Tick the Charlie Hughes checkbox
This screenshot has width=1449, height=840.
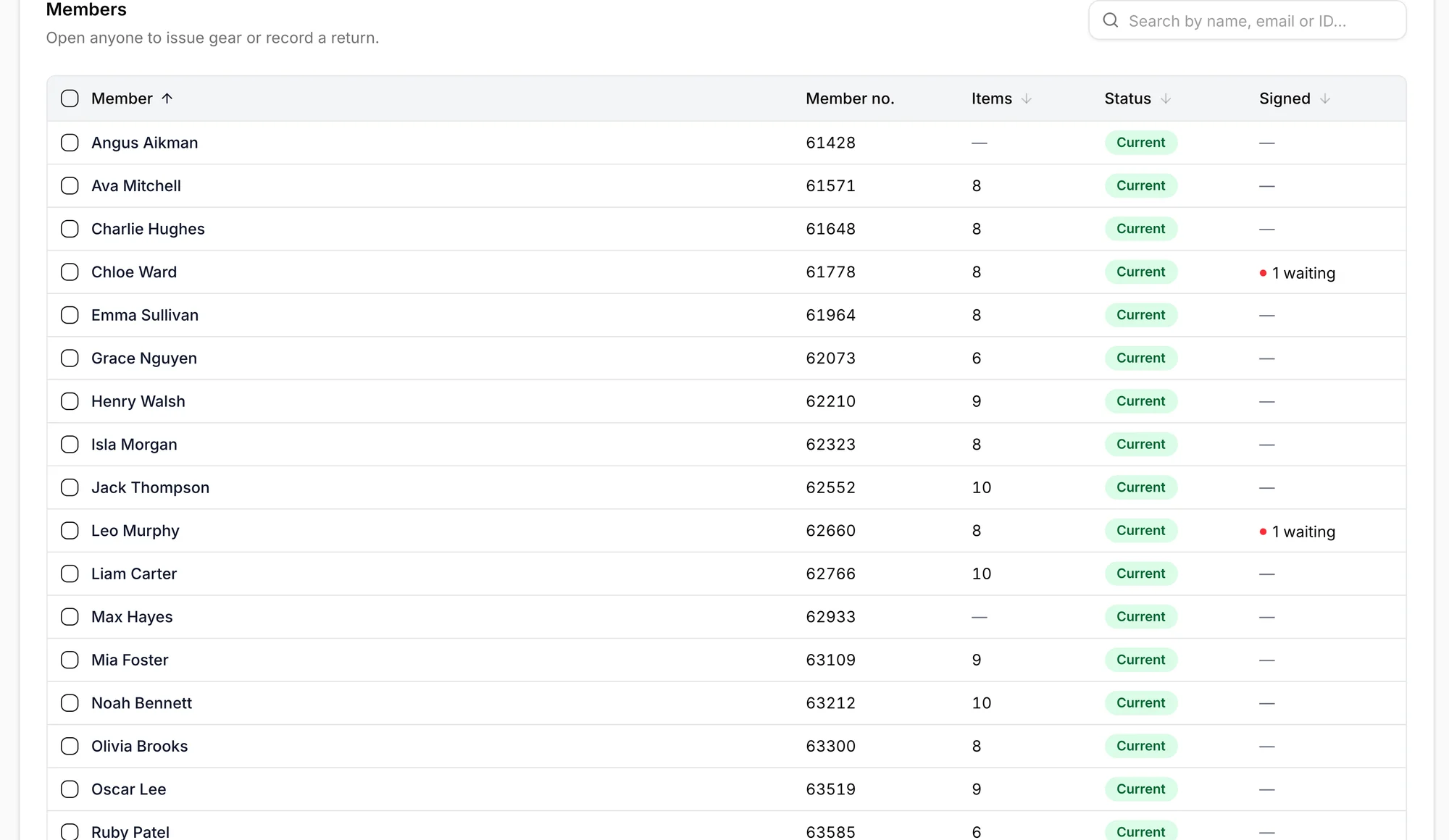pyautogui.click(x=70, y=229)
